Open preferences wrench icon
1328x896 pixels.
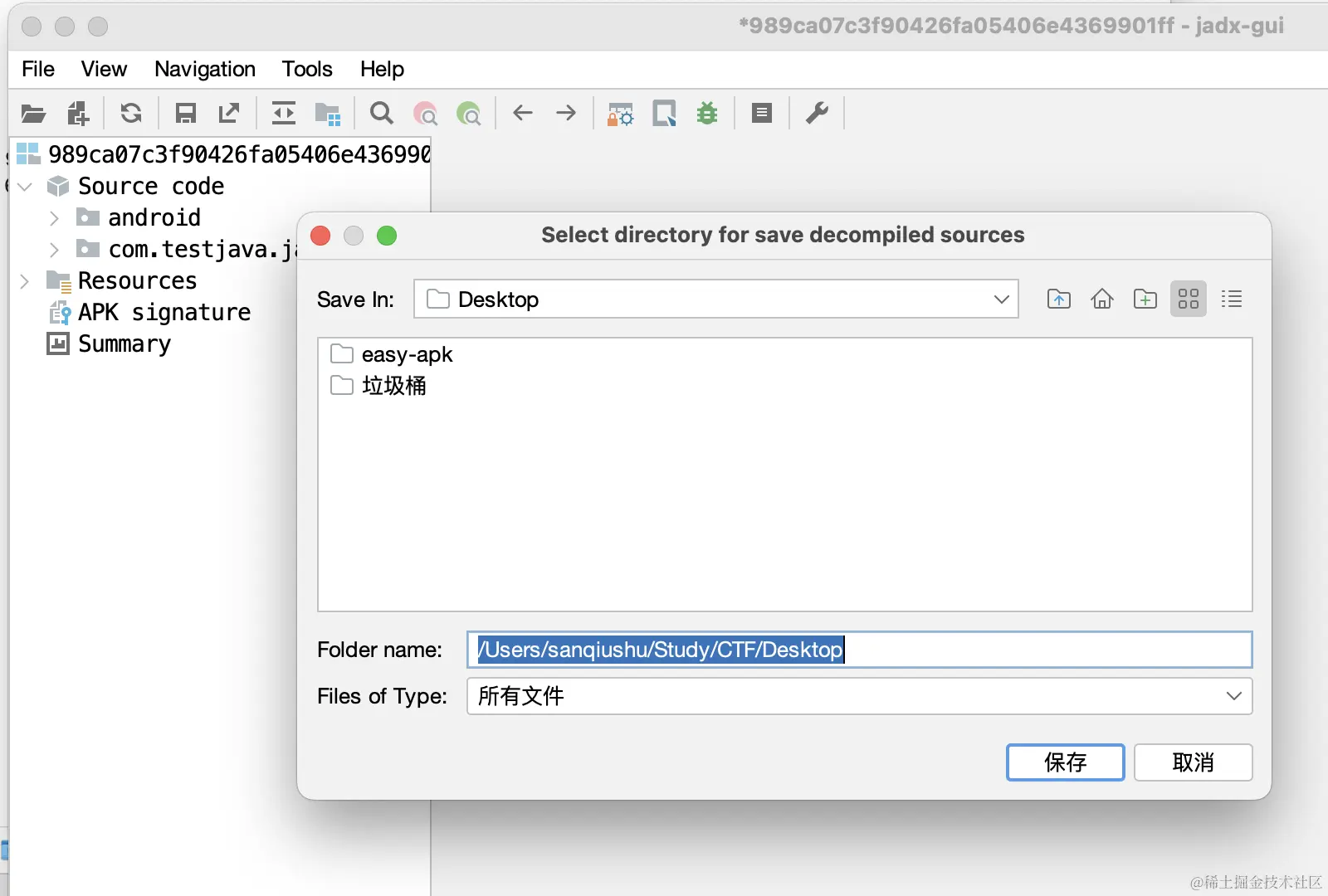pyautogui.click(x=817, y=113)
